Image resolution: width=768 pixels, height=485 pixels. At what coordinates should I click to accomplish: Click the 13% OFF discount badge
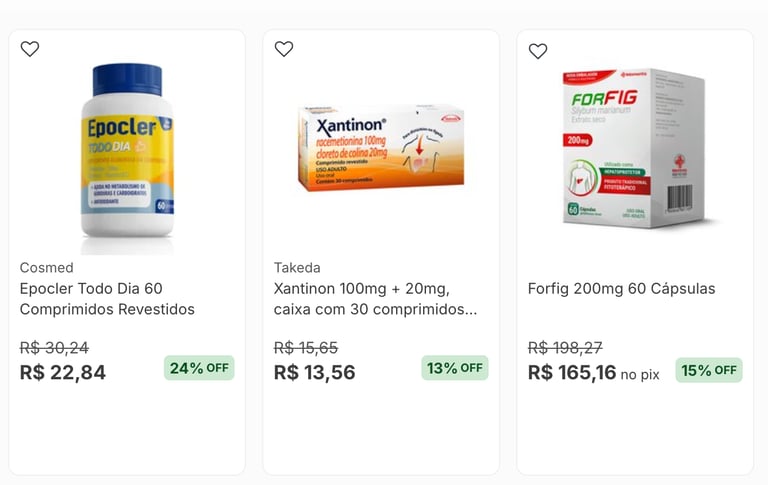pos(454,368)
